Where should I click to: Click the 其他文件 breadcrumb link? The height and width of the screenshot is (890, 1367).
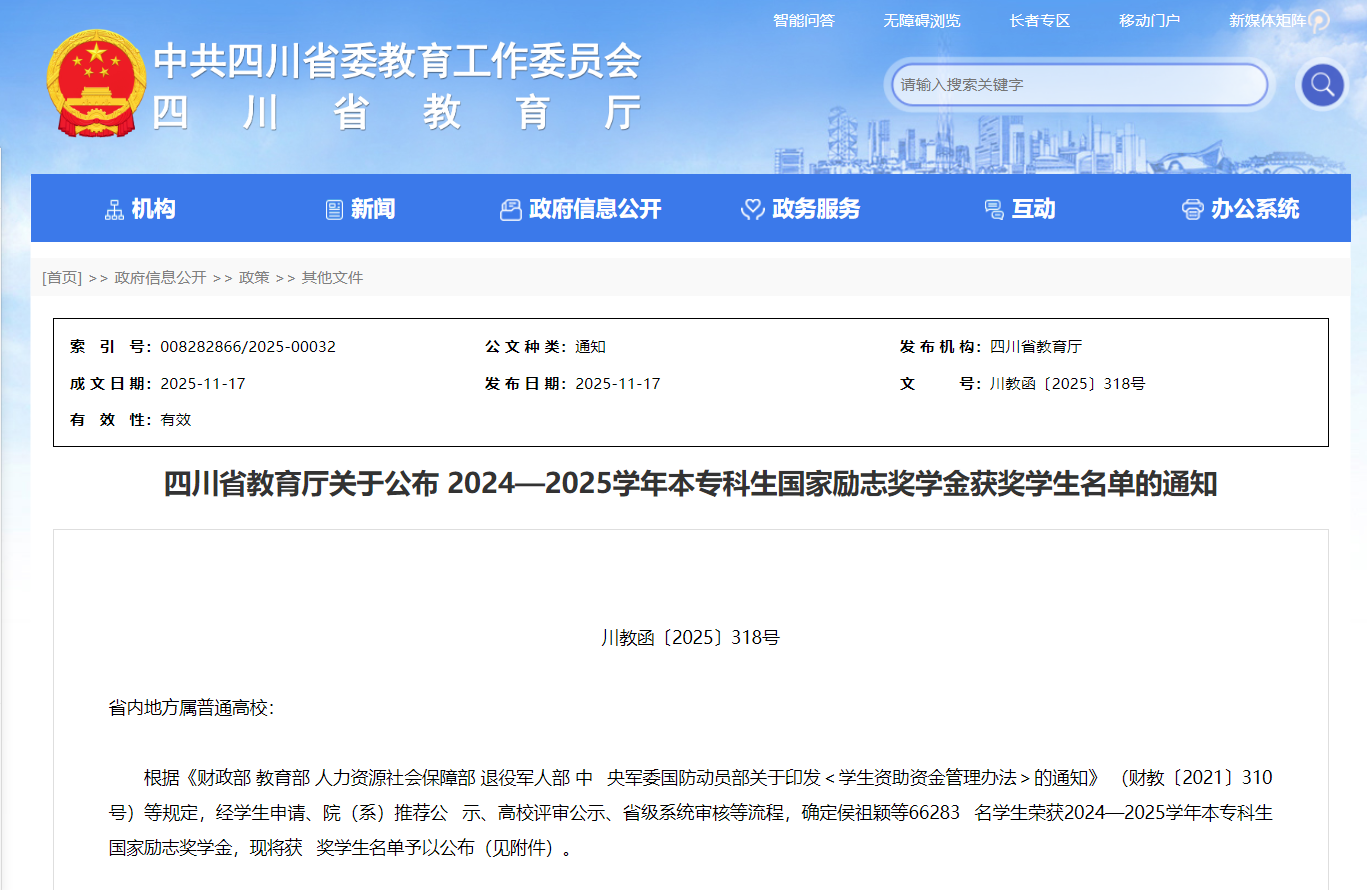(x=332, y=278)
